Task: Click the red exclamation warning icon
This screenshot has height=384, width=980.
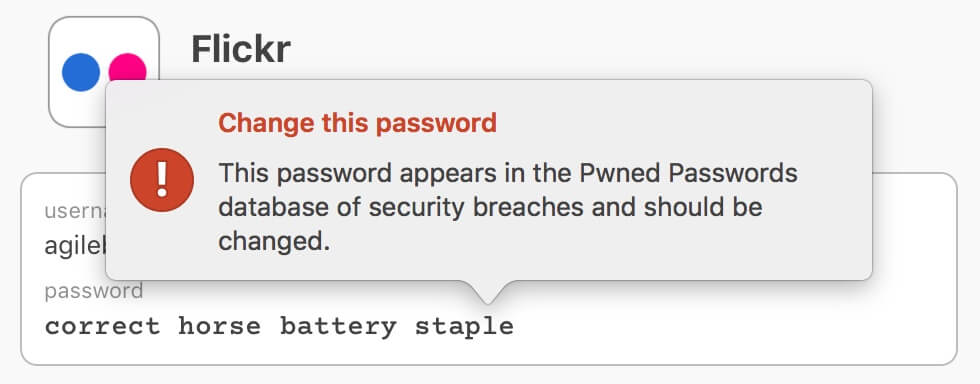Action: [162, 180]
